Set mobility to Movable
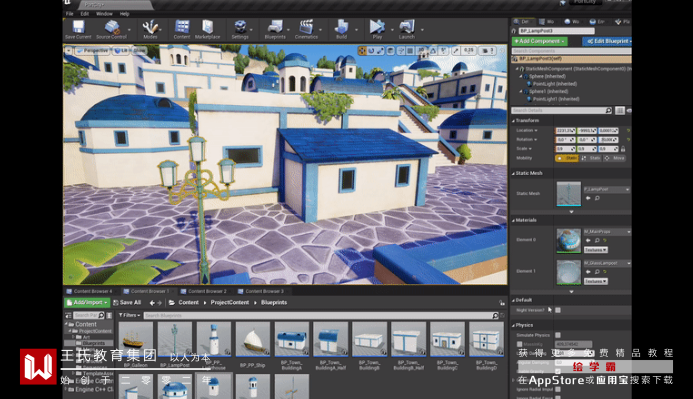Image resolution: width=693 pixels, height=399 pixels. (x=615, y=158)
